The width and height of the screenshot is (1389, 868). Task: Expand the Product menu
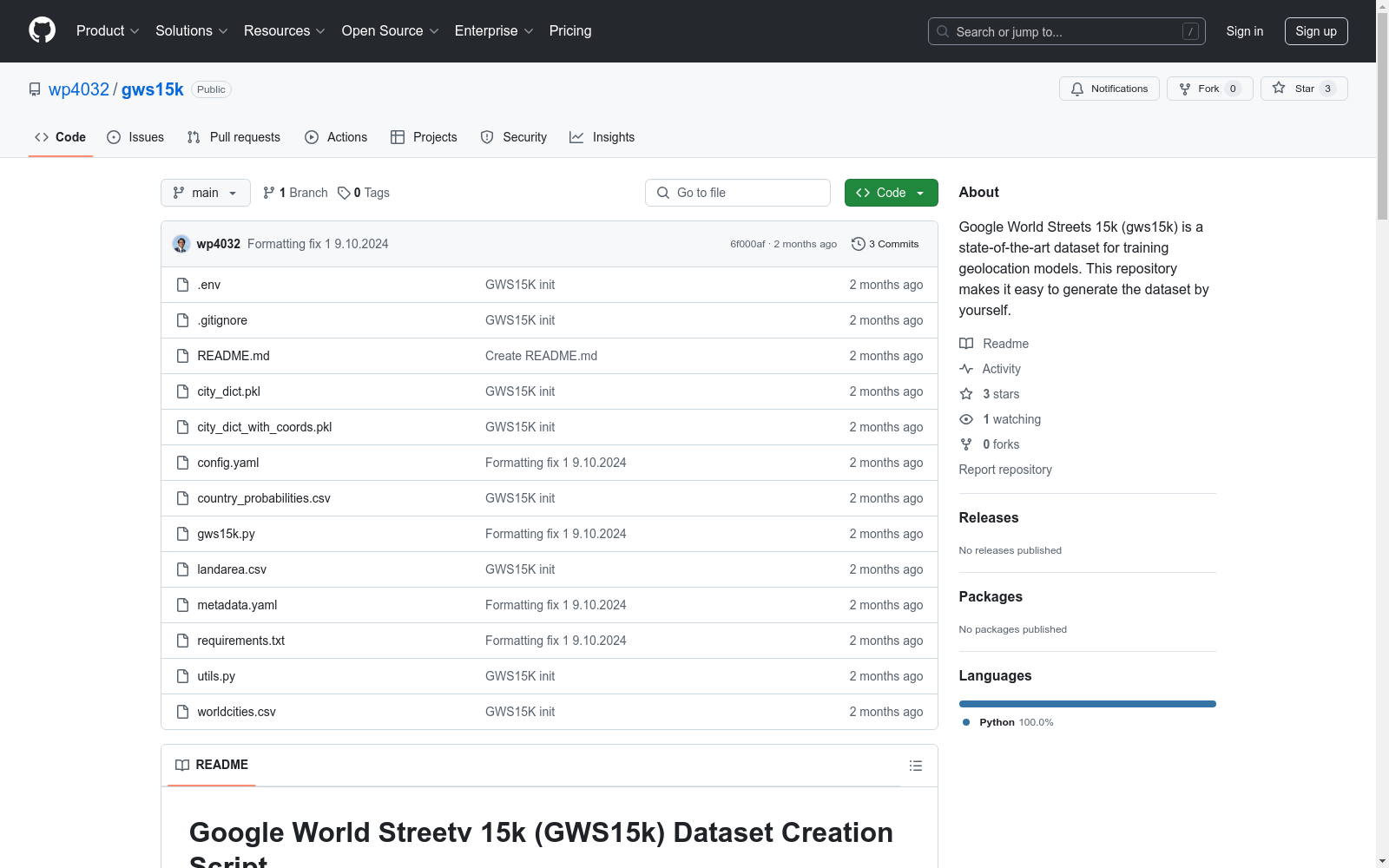(x=108, y=31)
